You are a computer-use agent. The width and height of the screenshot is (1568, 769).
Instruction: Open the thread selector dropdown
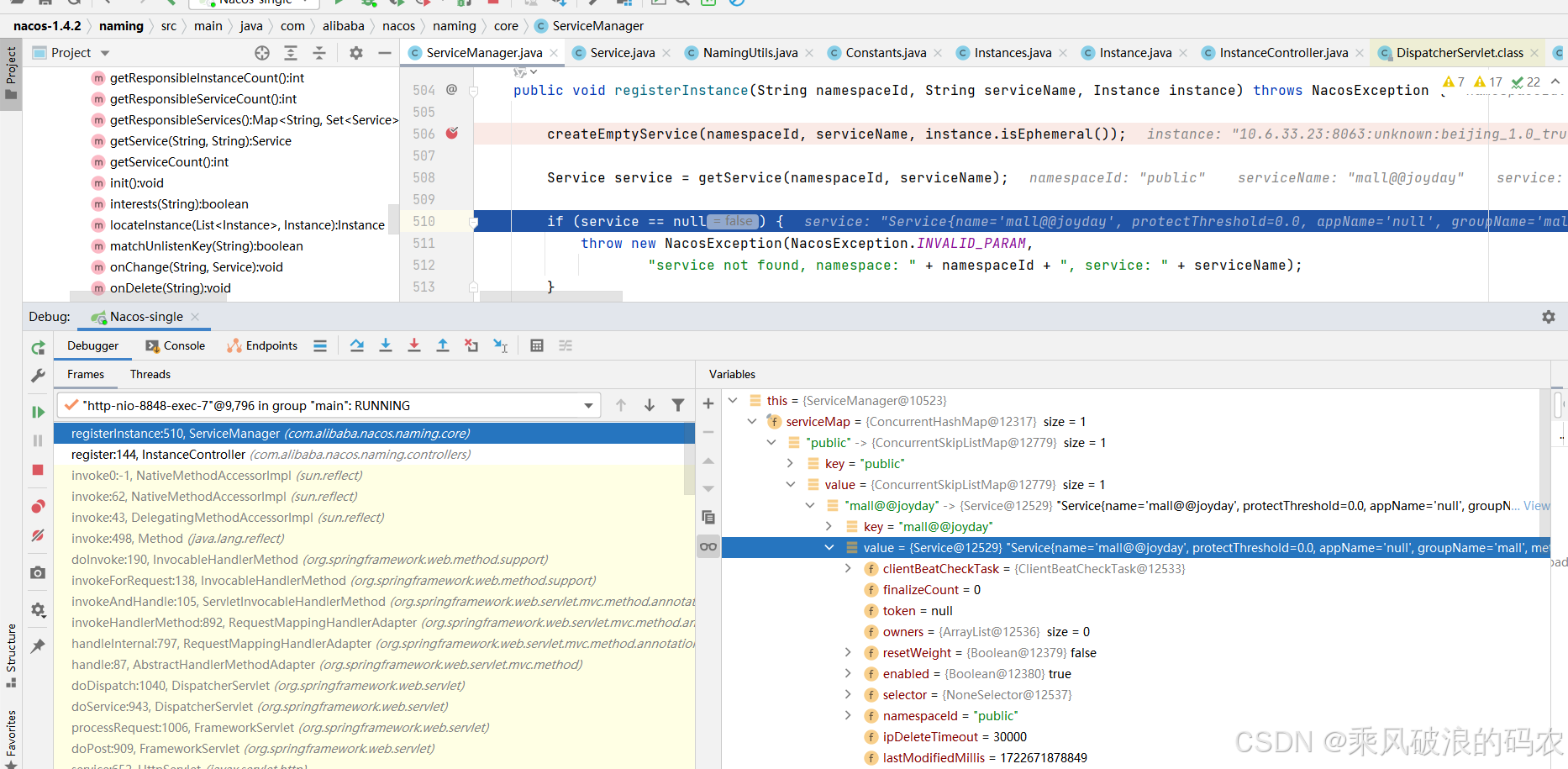[x=588, y=406]
